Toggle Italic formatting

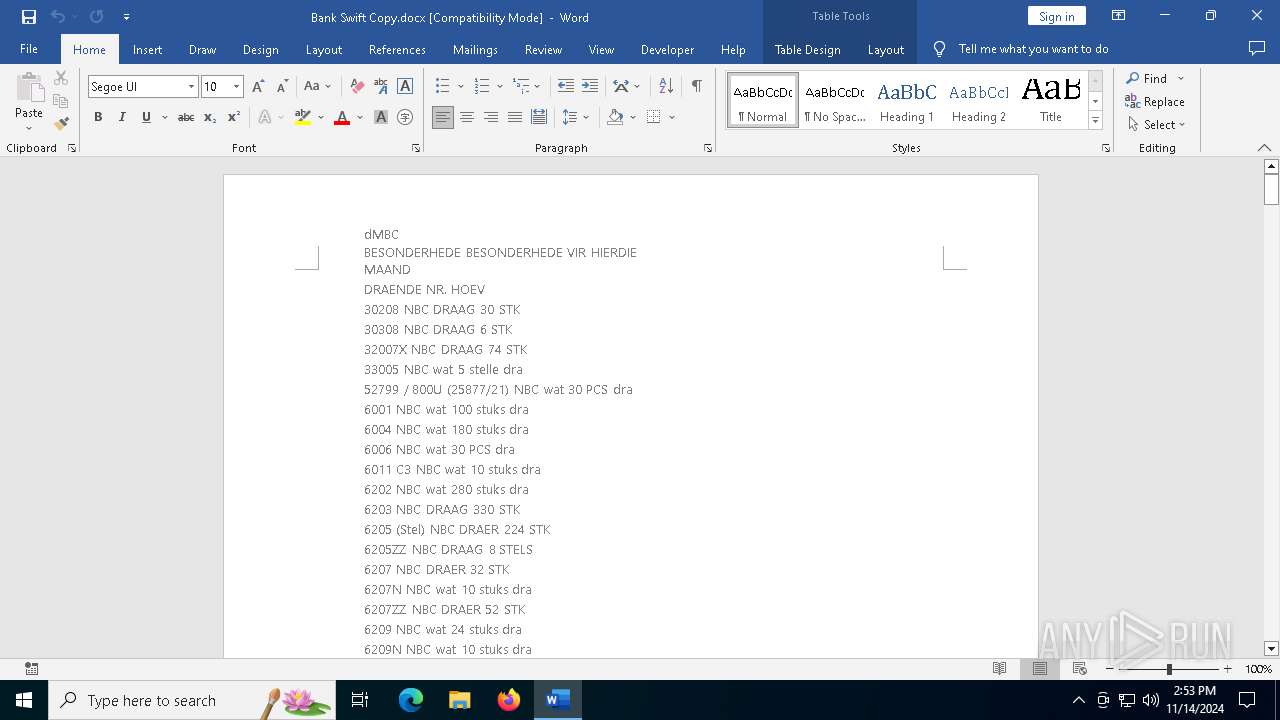coord(122,117)
